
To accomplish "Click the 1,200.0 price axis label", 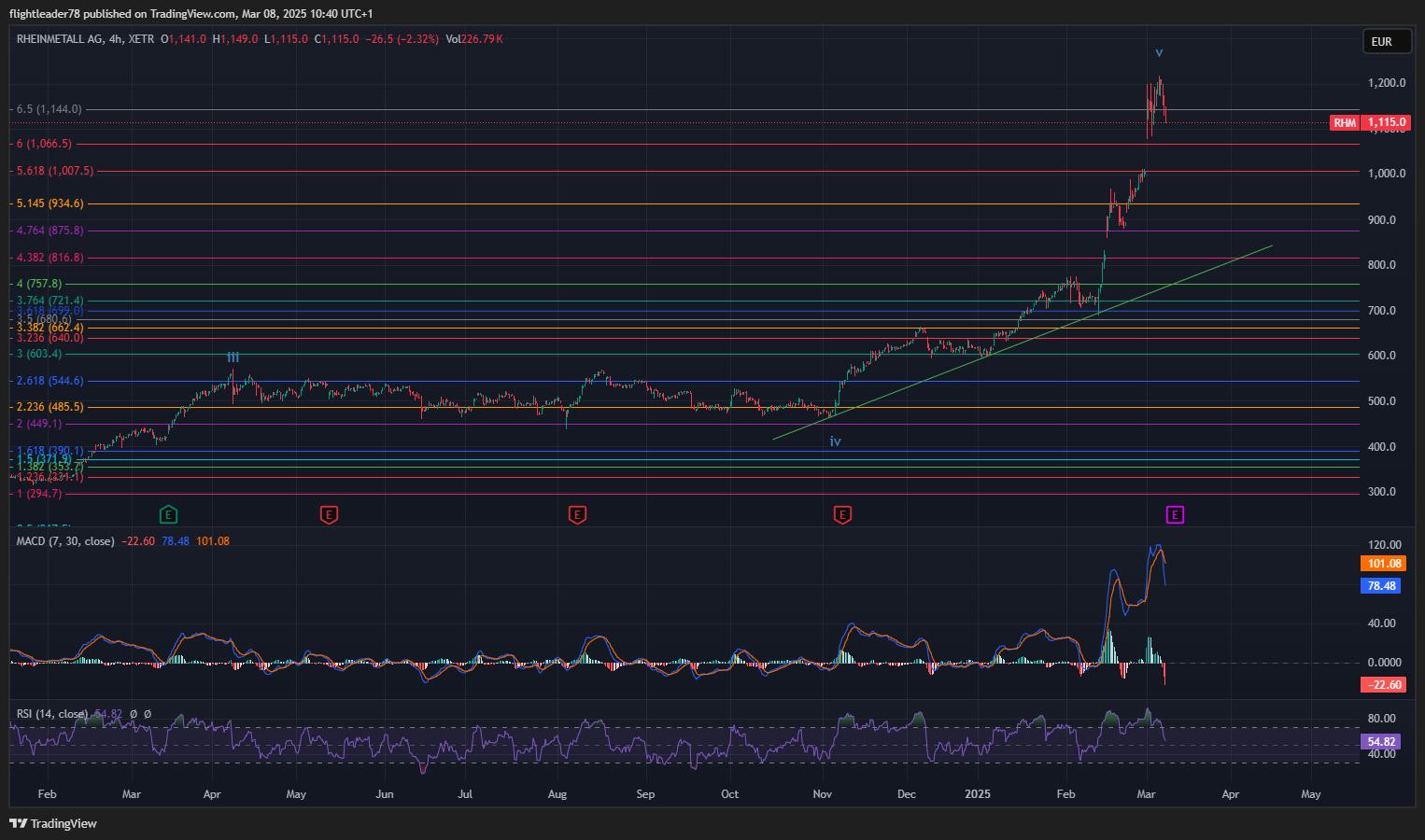I will tap(1387, 83).
